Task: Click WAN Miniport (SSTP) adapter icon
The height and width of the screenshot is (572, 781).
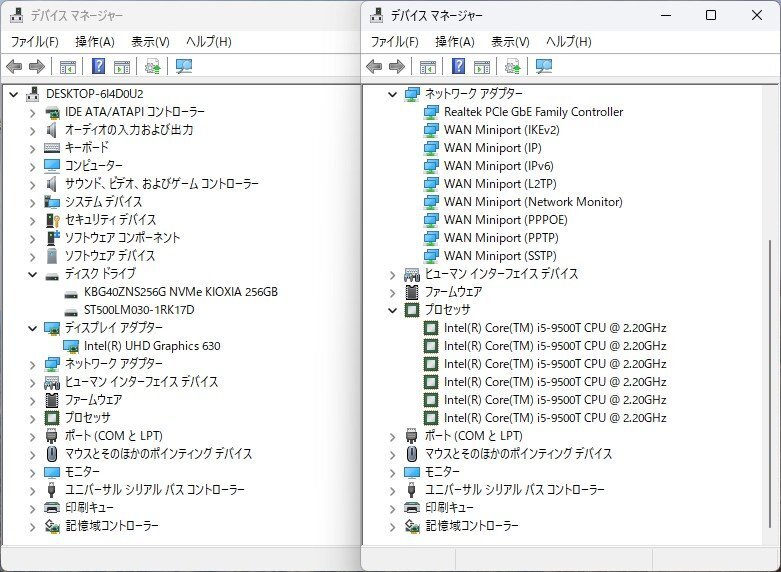Action: point(431,256)
